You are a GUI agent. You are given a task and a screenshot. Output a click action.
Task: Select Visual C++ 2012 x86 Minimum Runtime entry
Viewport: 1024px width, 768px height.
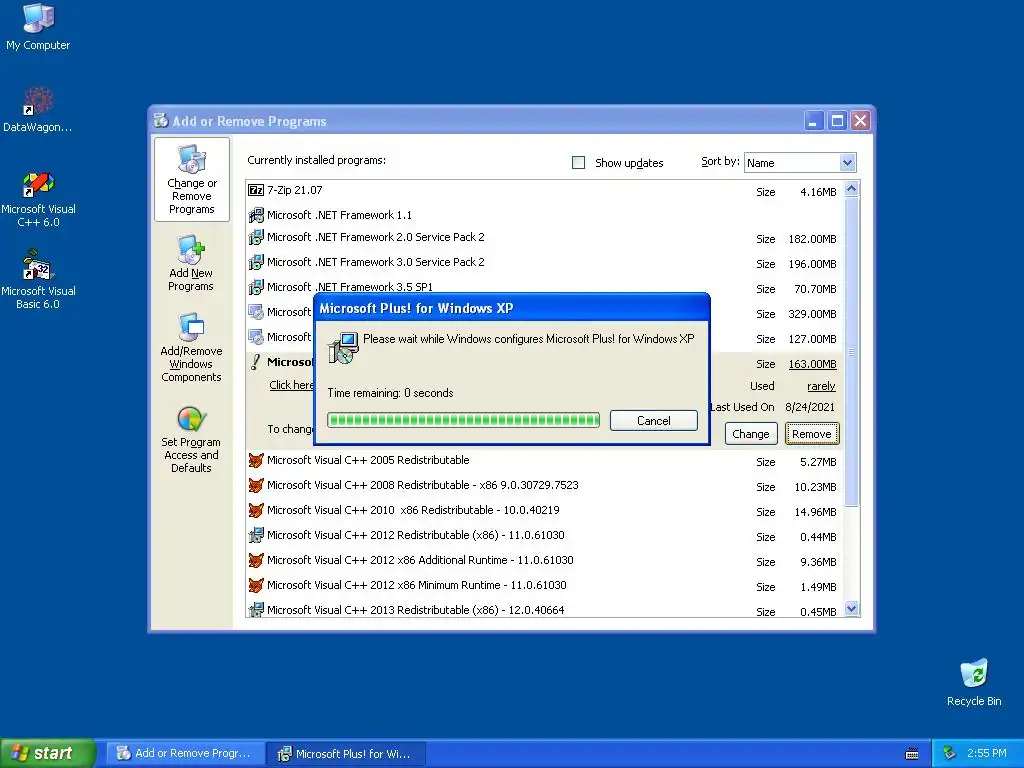pos(545,586)
